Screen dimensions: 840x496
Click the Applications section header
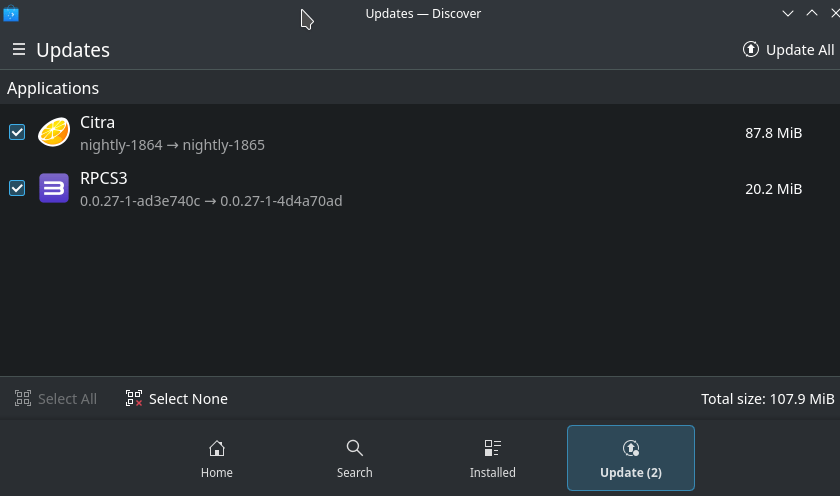click(53, 88)
